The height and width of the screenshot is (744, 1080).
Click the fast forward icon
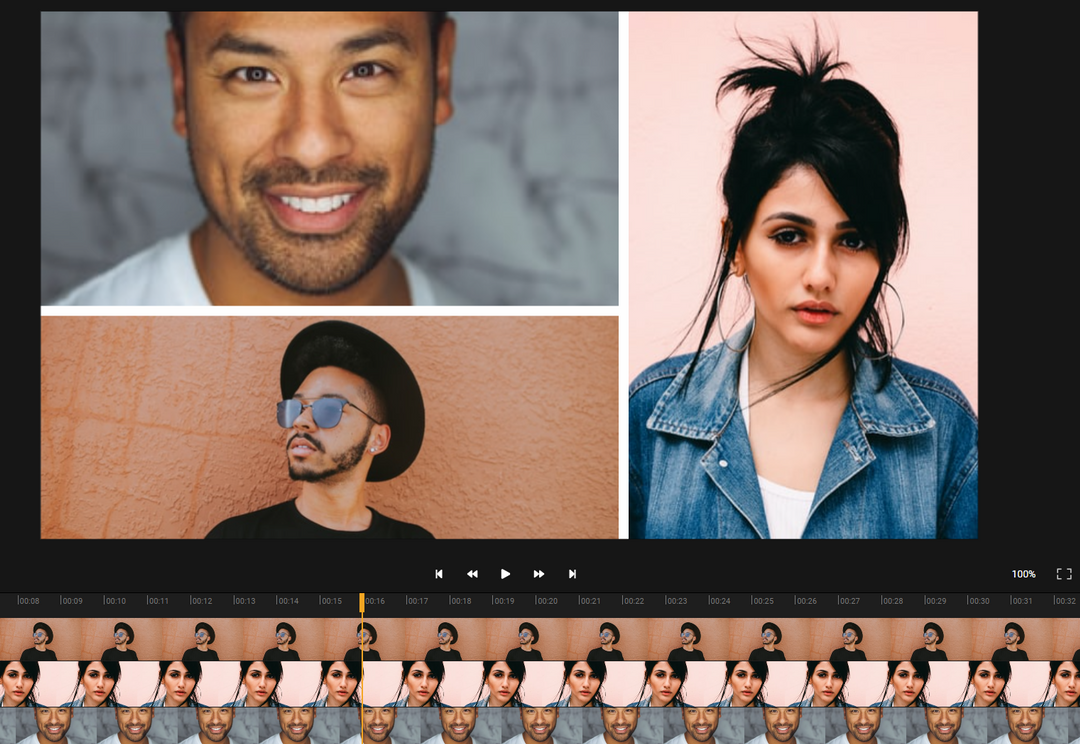(539, 573)
